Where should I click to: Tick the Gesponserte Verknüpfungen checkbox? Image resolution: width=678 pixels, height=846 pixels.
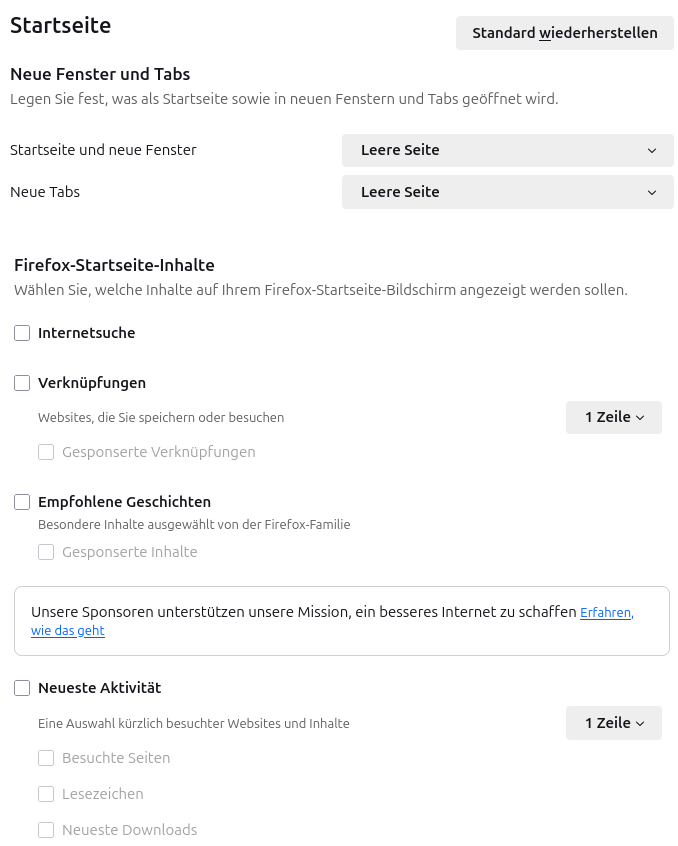[x=46, y=452]
